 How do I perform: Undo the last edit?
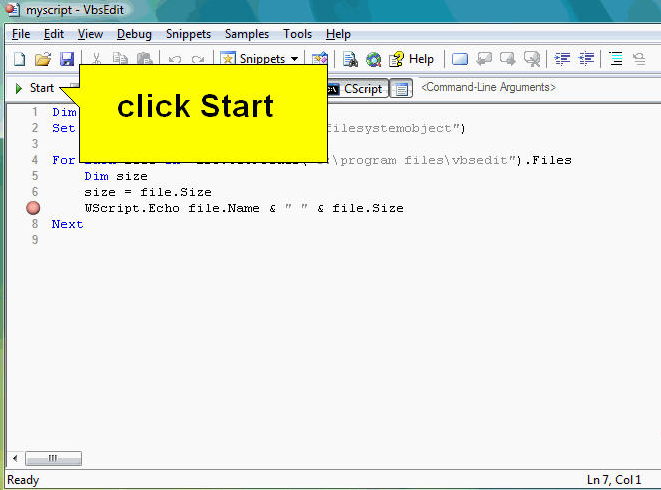coord(175,59)
